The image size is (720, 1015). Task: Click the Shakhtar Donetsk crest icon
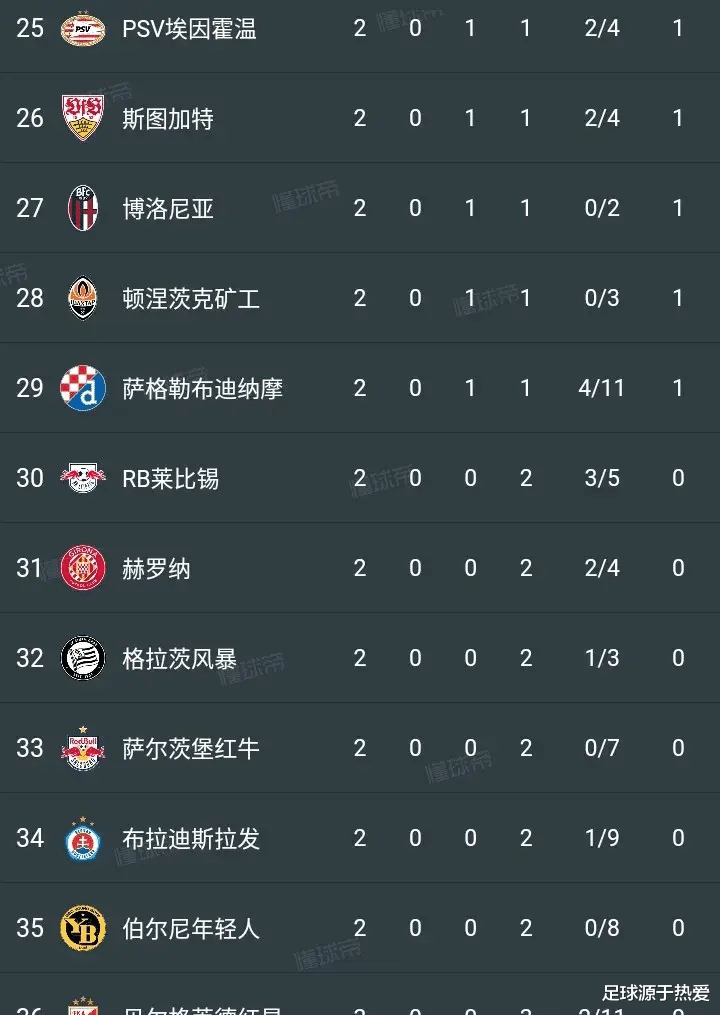(83, 298)
